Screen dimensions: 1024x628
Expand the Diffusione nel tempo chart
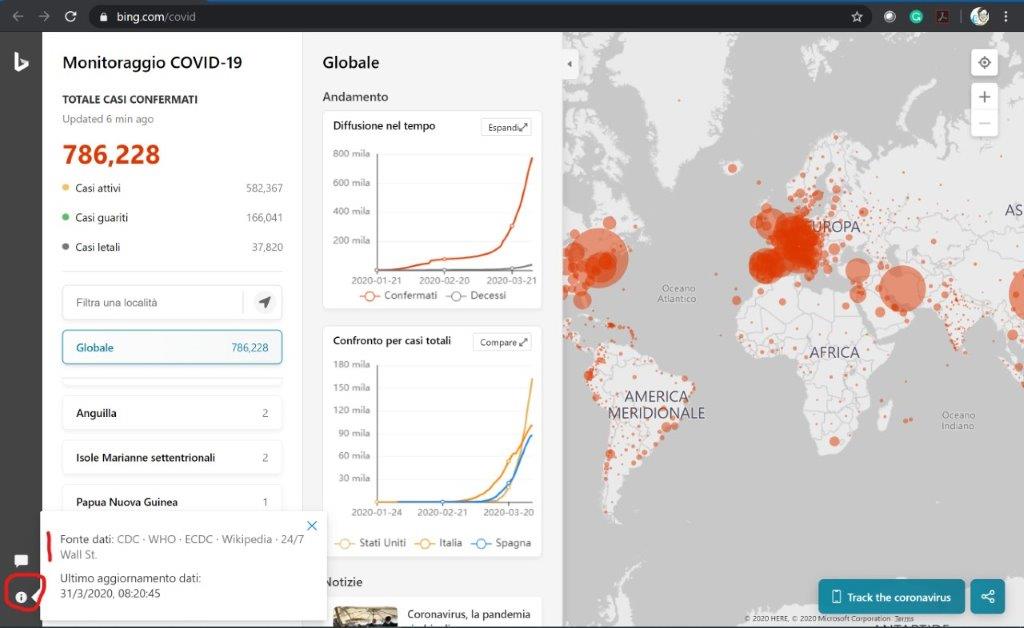click(506, 127)
